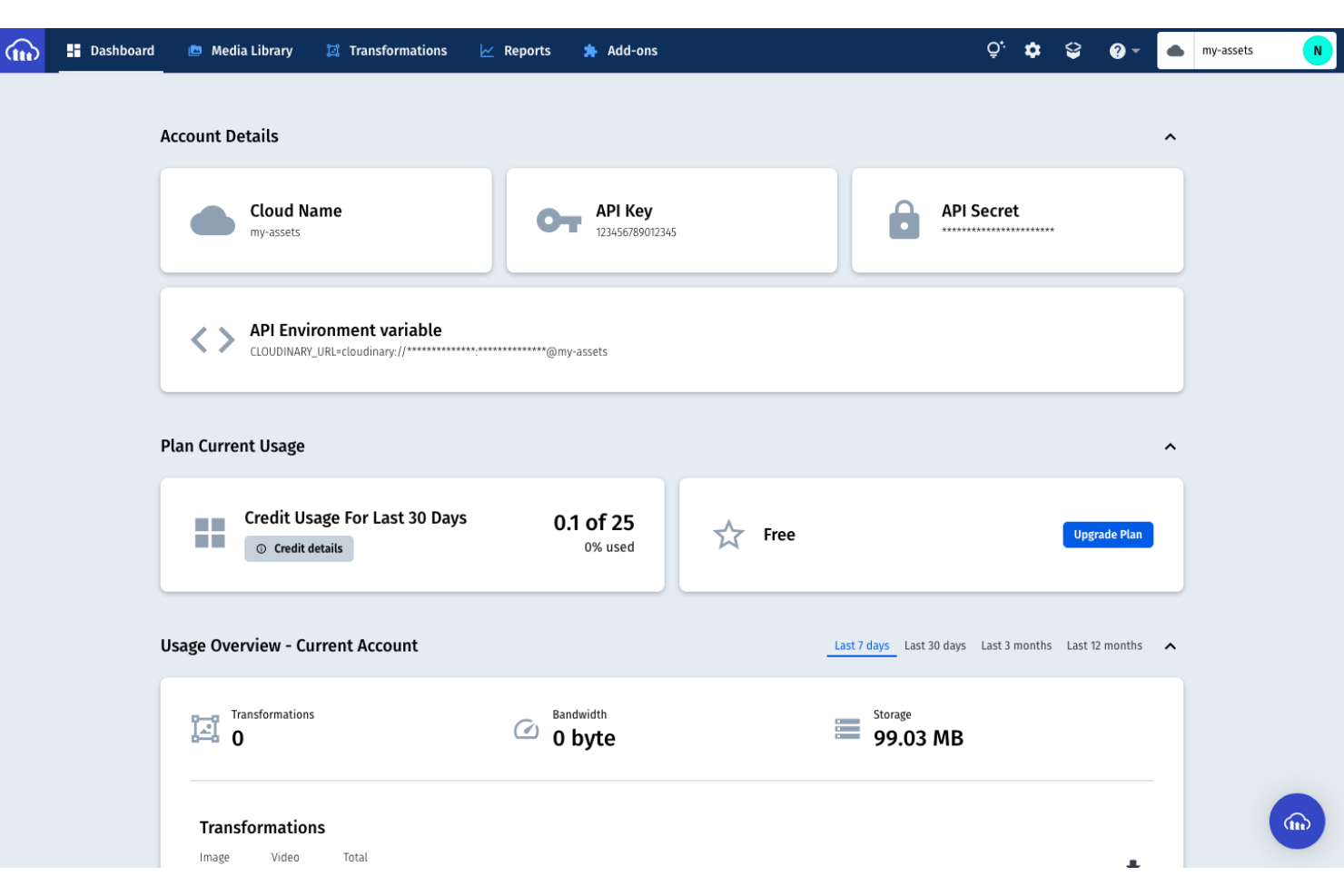Screen dimensions: 1344x896
Task: Switch to the Media Library tab
Action: tap(241, 51)
